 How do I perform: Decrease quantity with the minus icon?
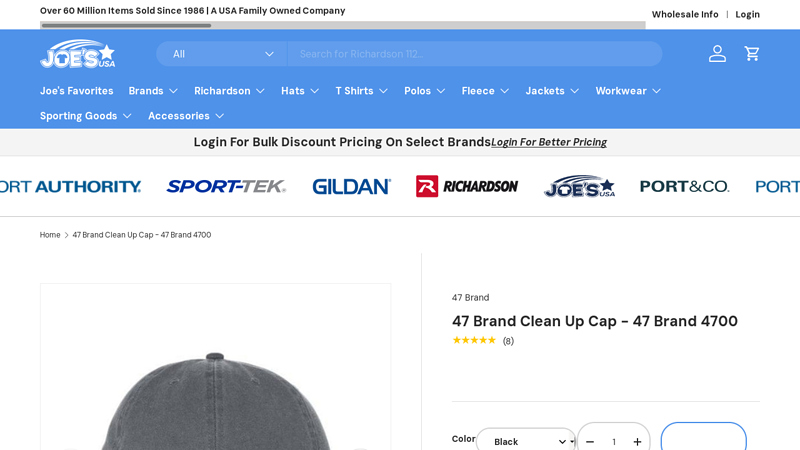(590, 442)
